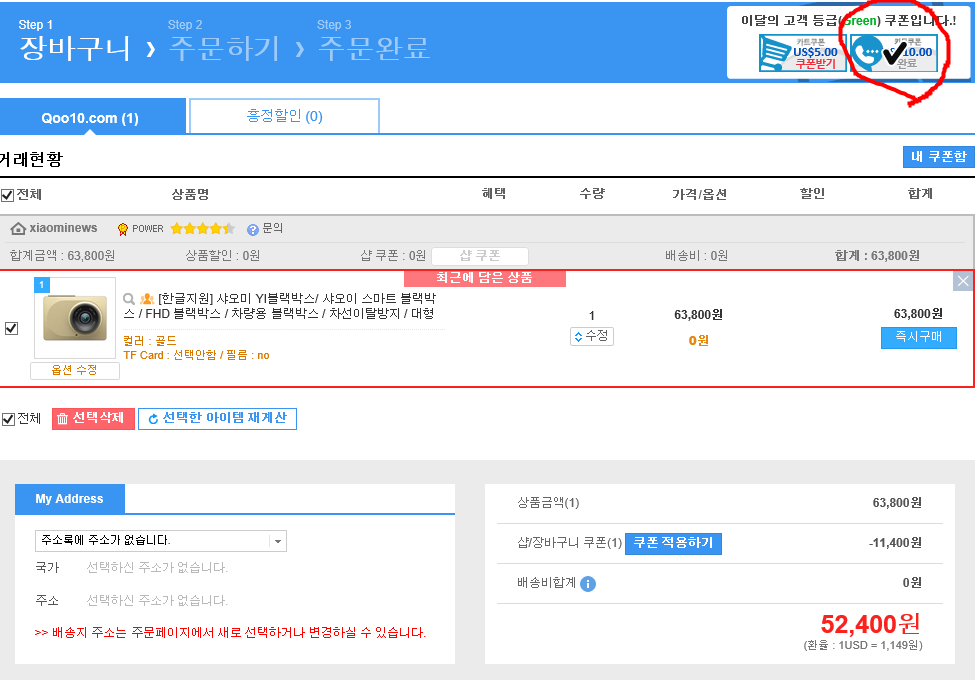The image size is (979, 680).
Task: Open 옵션 수정 under product thumbnail
Action: point(75,371)
